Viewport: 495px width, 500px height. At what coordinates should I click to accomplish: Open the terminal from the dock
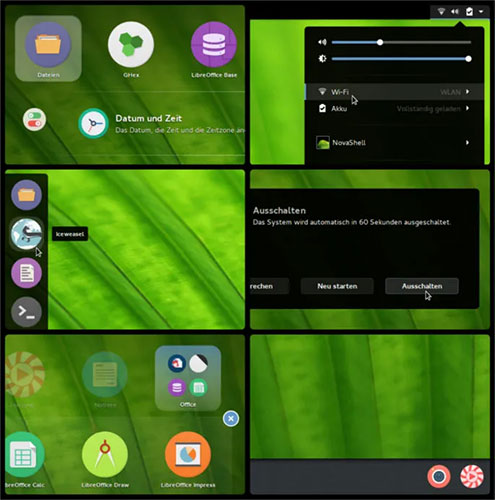[x=26, y=312]
